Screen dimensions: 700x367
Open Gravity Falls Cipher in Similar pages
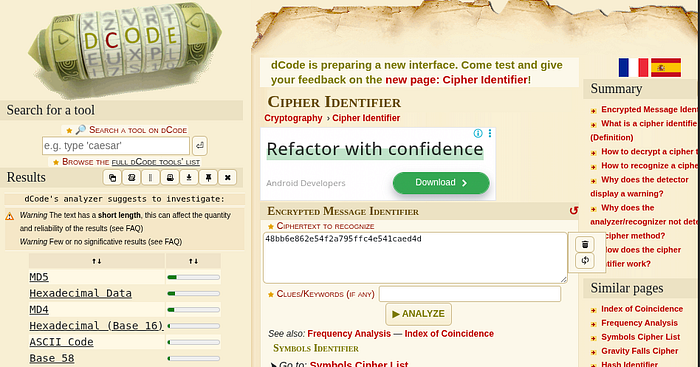coord(640,351)
